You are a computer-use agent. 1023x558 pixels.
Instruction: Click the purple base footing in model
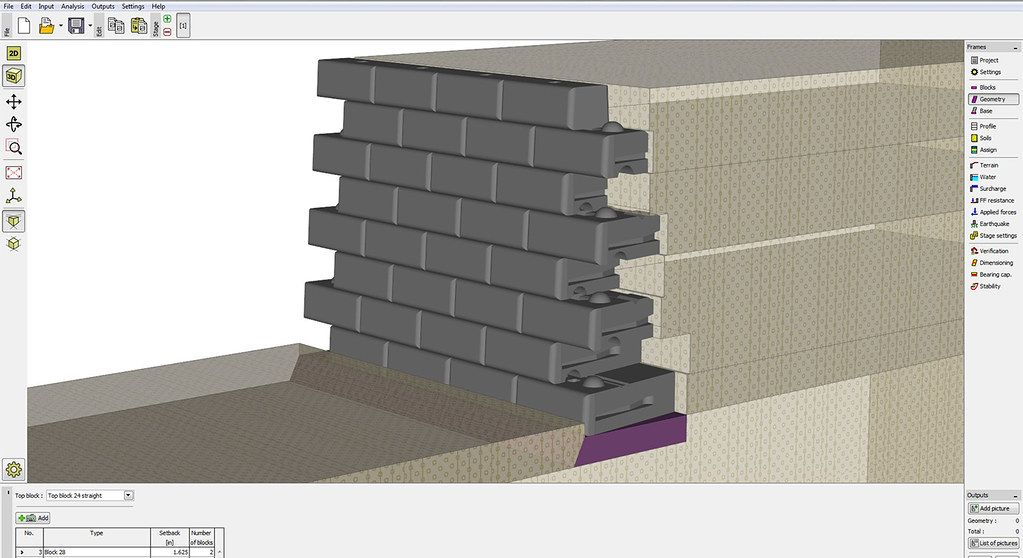point(632,440)
